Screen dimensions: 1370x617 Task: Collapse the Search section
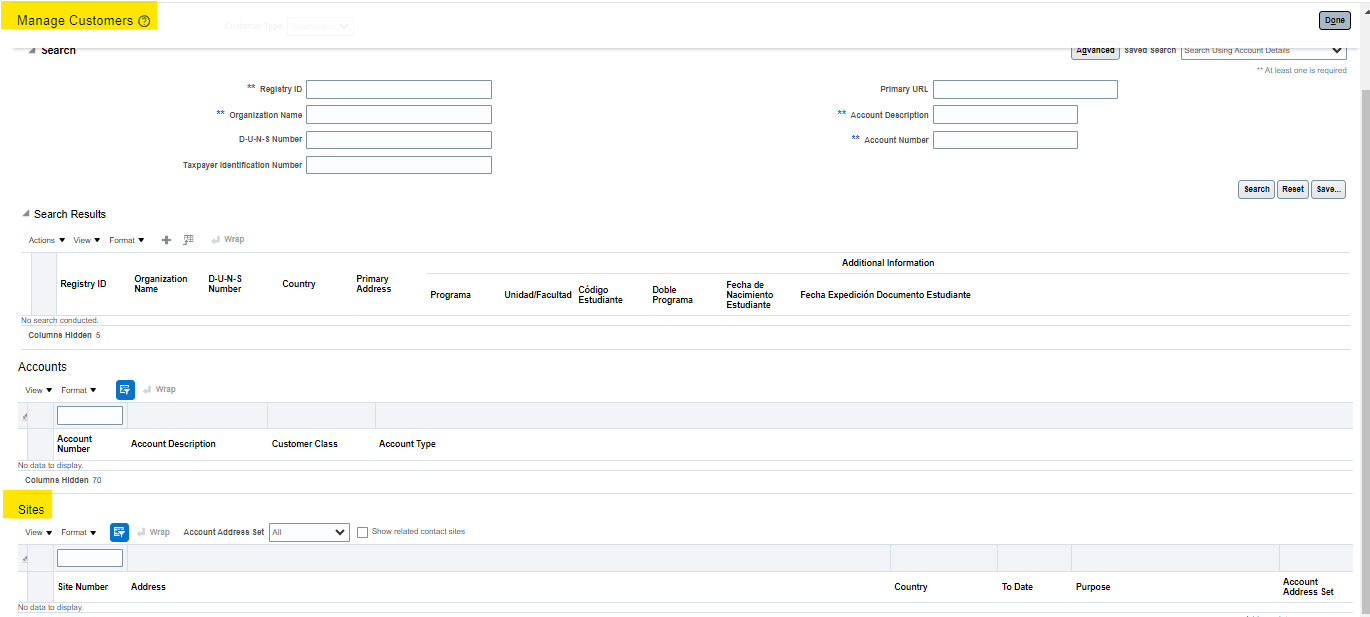32,50
